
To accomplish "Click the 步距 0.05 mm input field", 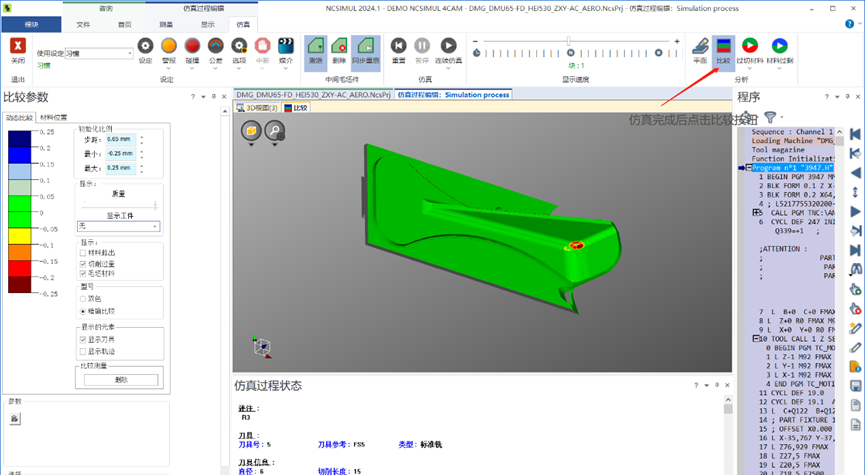I will pos(121,140).
